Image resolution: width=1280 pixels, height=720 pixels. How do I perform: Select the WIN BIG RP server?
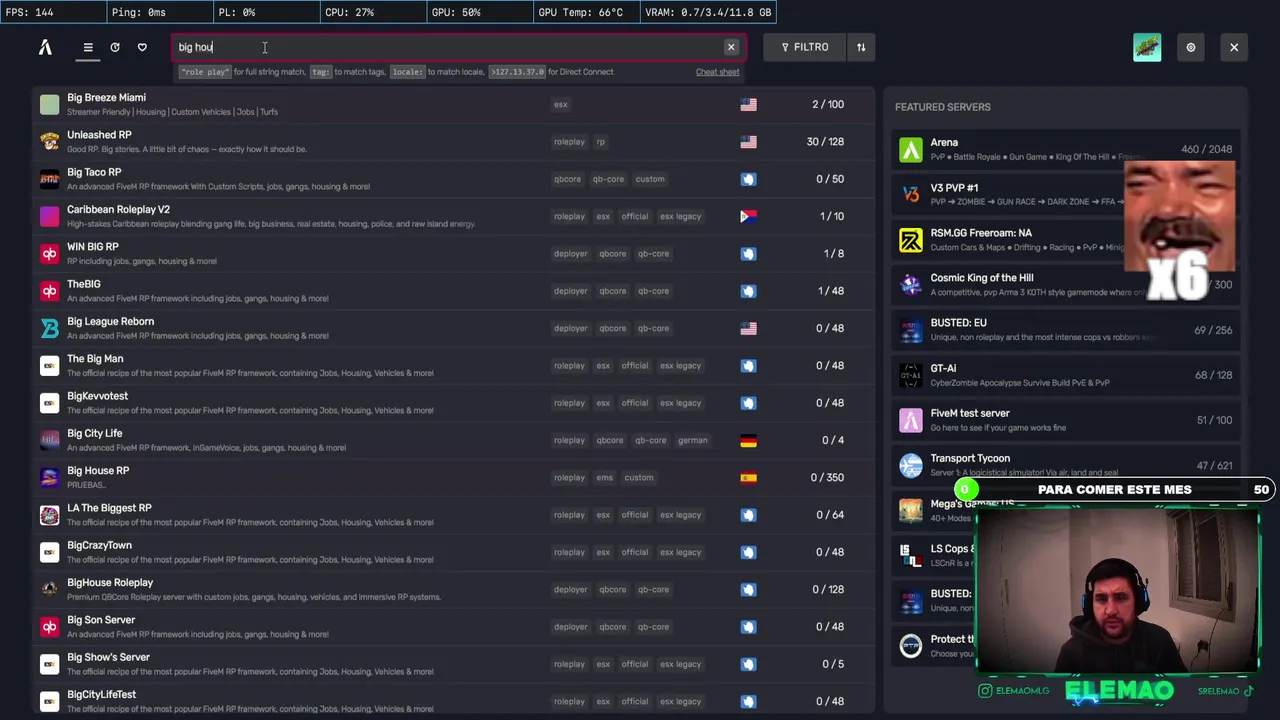453,253
